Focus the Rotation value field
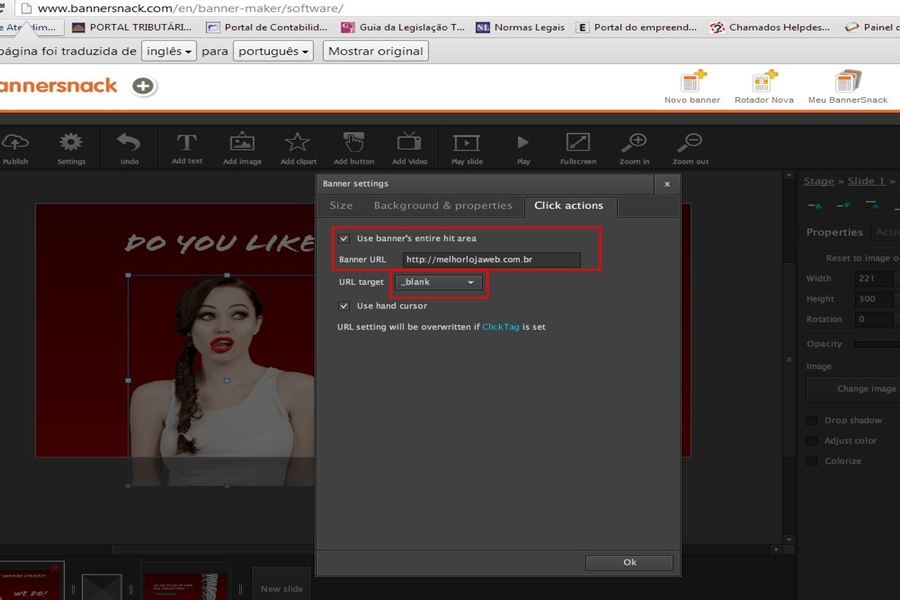This screenshot has width=900, height=600. point(876,319)
